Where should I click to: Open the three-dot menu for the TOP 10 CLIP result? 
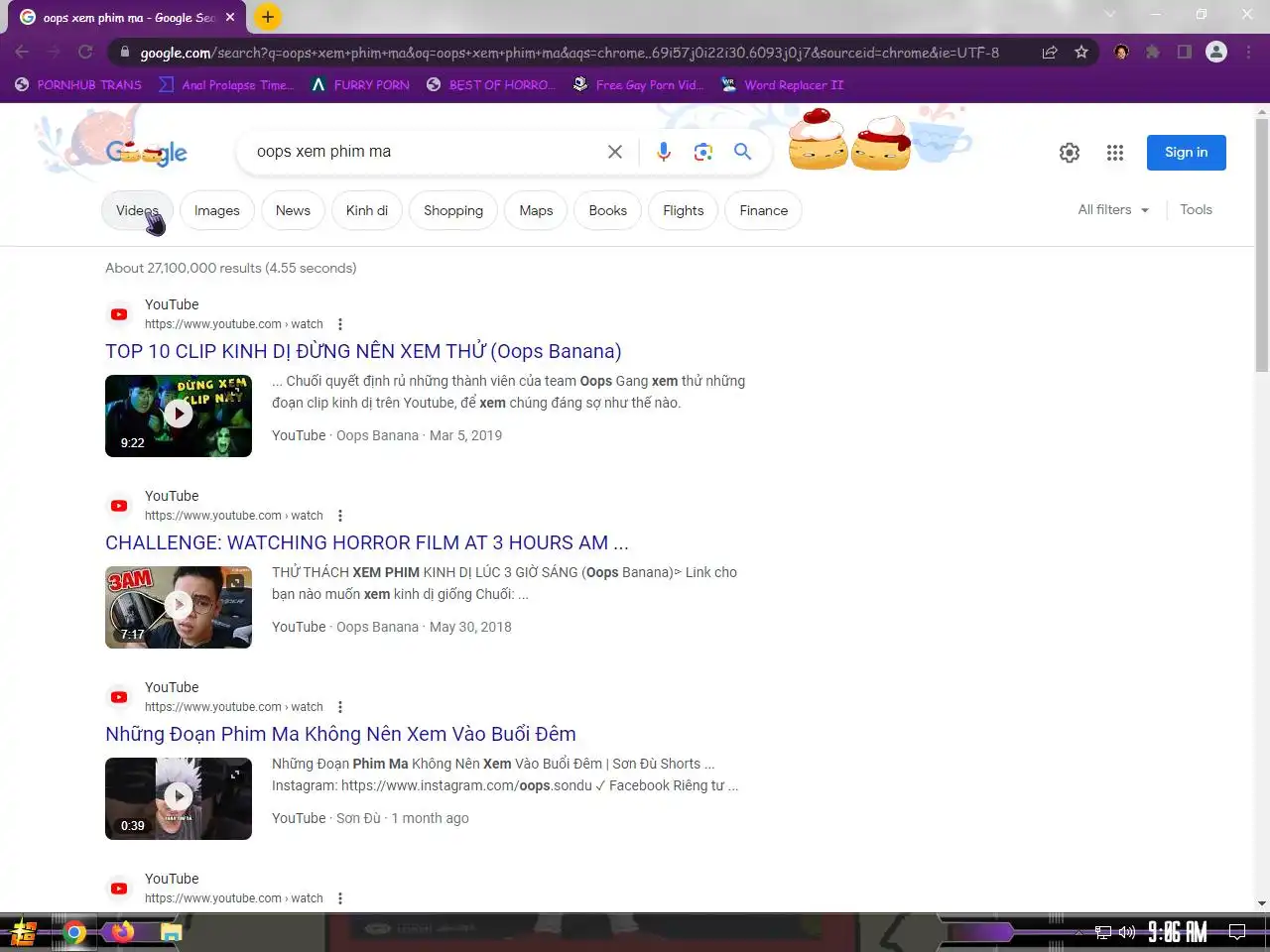340,324
